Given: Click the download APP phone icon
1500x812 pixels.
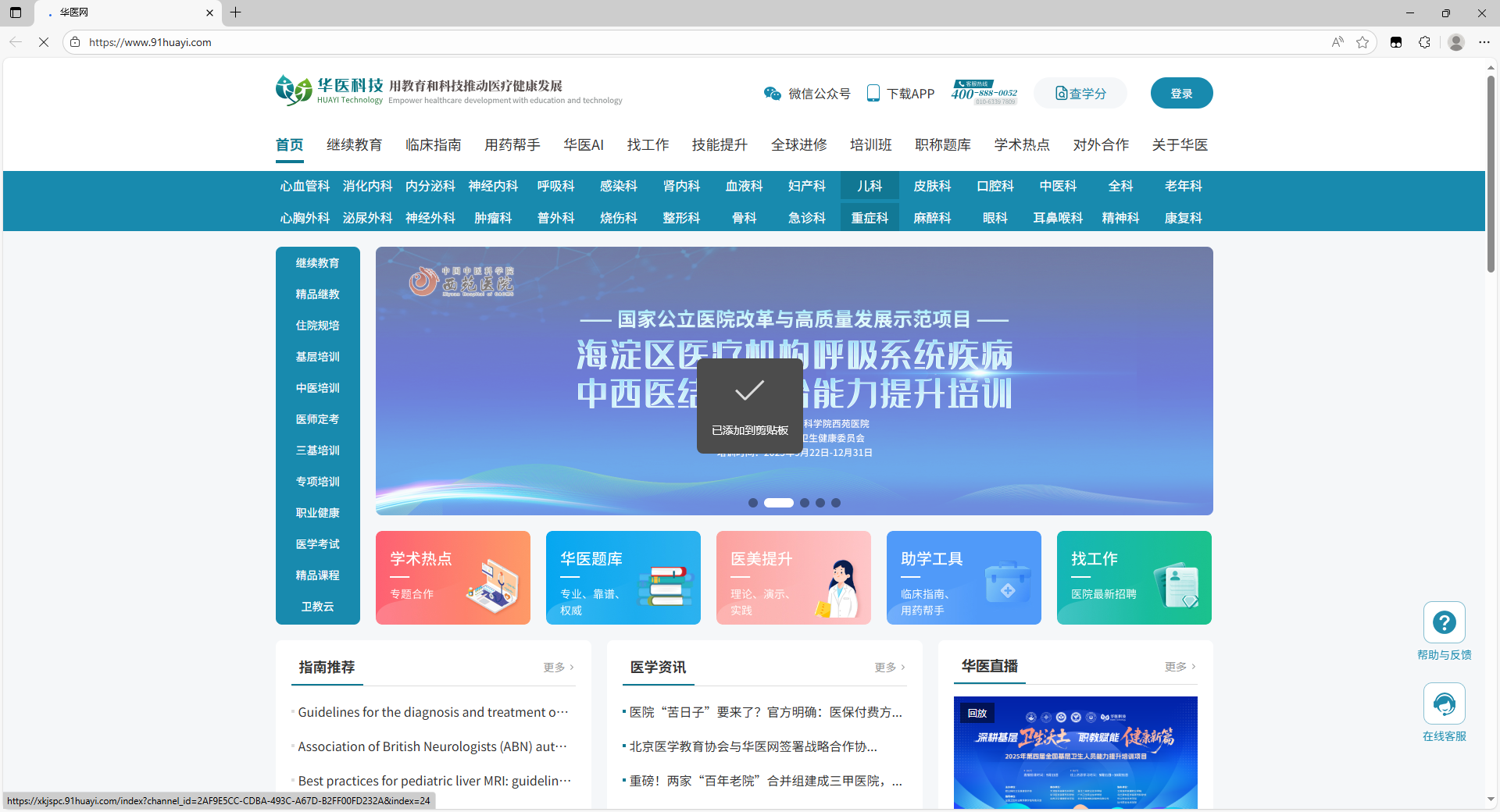Looking at the screenshot, I should (873, 94).
